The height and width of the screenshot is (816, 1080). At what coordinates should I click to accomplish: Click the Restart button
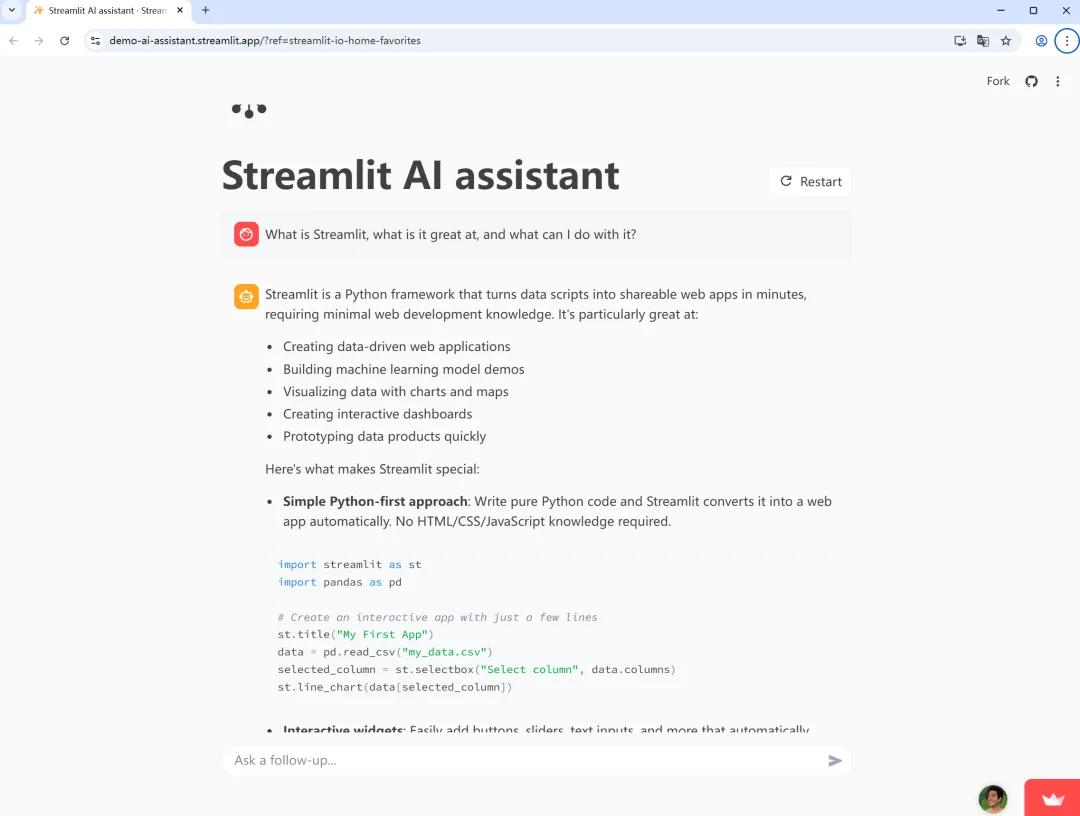point(810,182)
